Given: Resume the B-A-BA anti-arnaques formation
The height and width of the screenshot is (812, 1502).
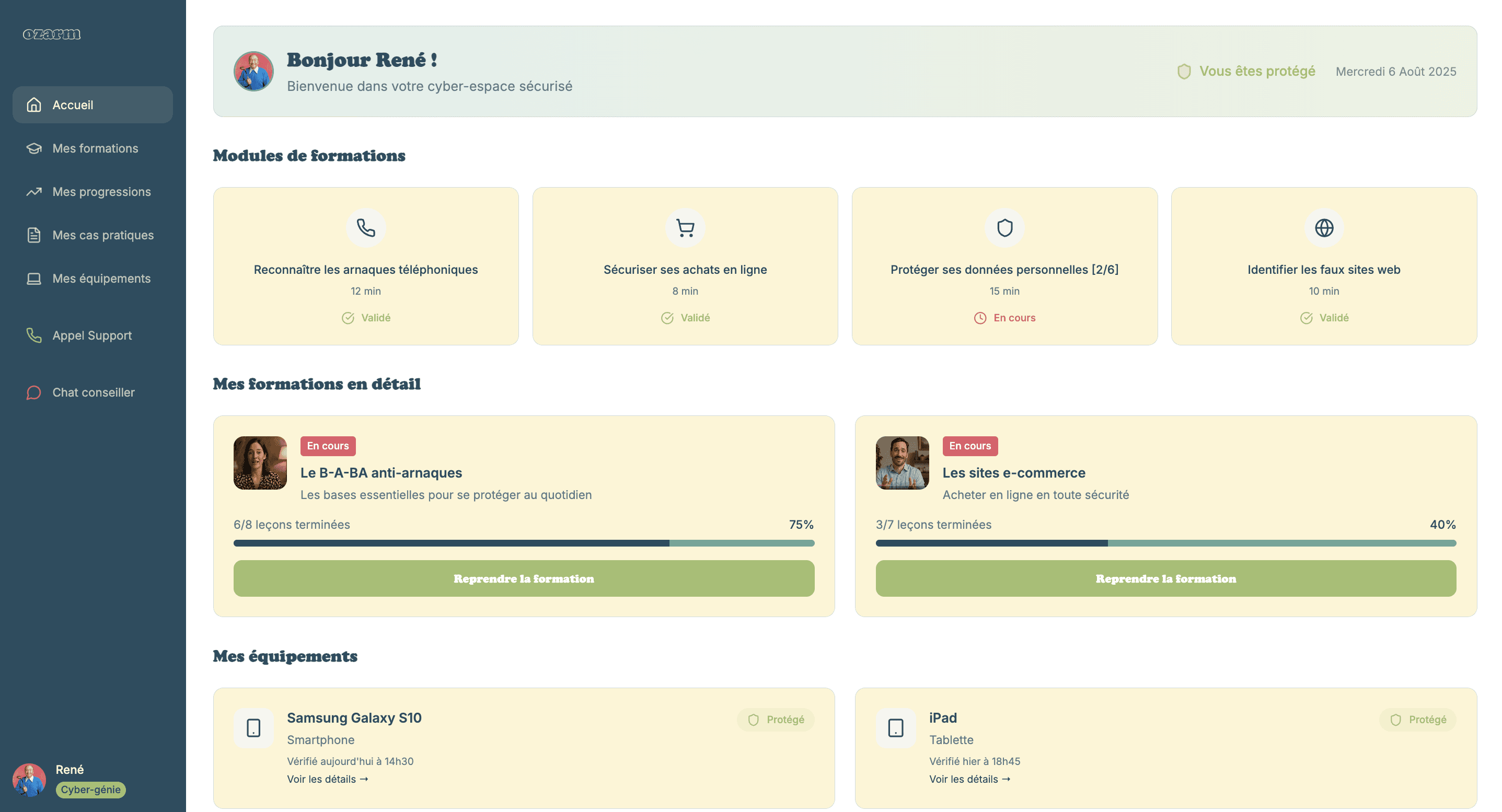Looking at the screenshot, I should [524, 578].
